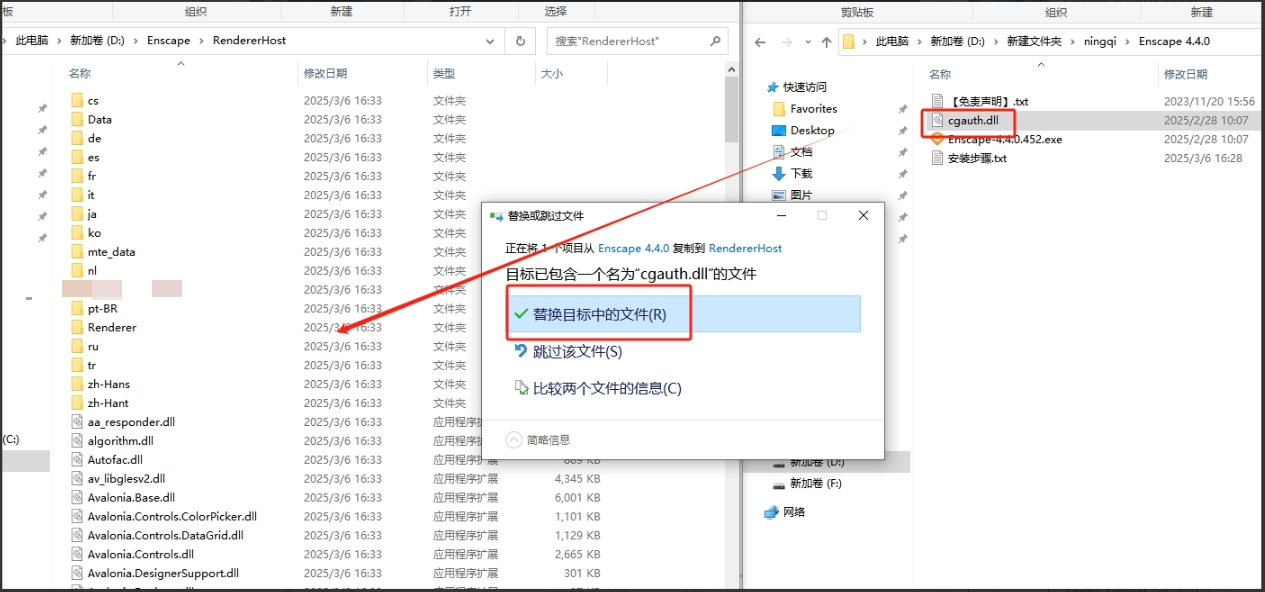Choose Compare info for both files

[x=597, y=388]
